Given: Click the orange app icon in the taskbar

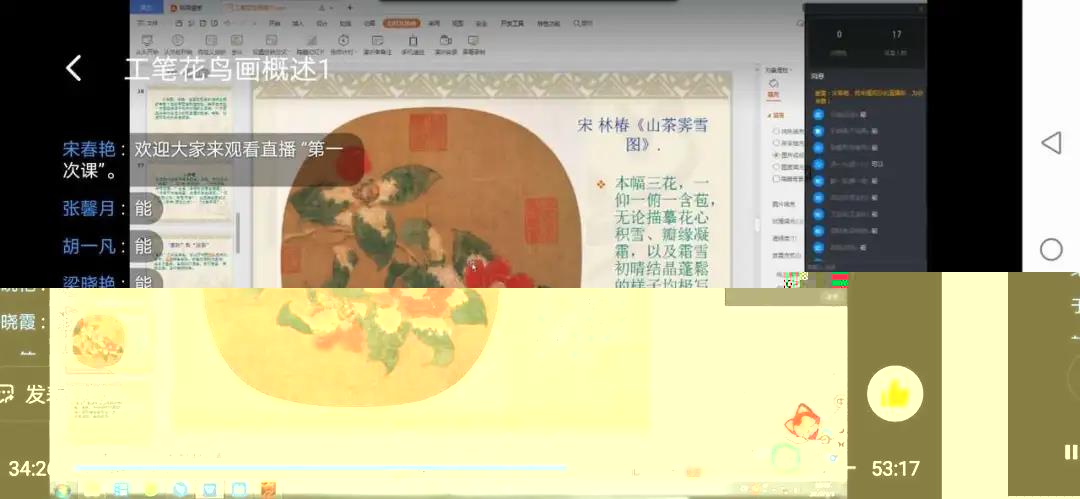Looking at the screenshot, I should tap(269, 489).
